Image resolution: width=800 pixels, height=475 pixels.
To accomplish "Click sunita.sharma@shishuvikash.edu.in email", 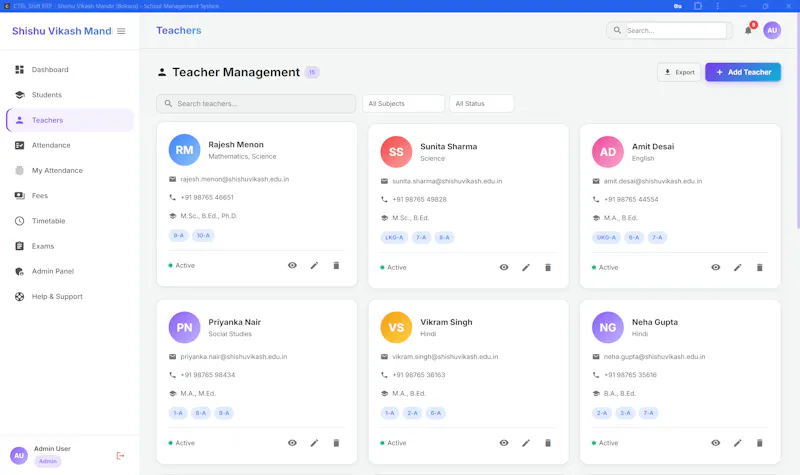I will click(x=447, y=181).
